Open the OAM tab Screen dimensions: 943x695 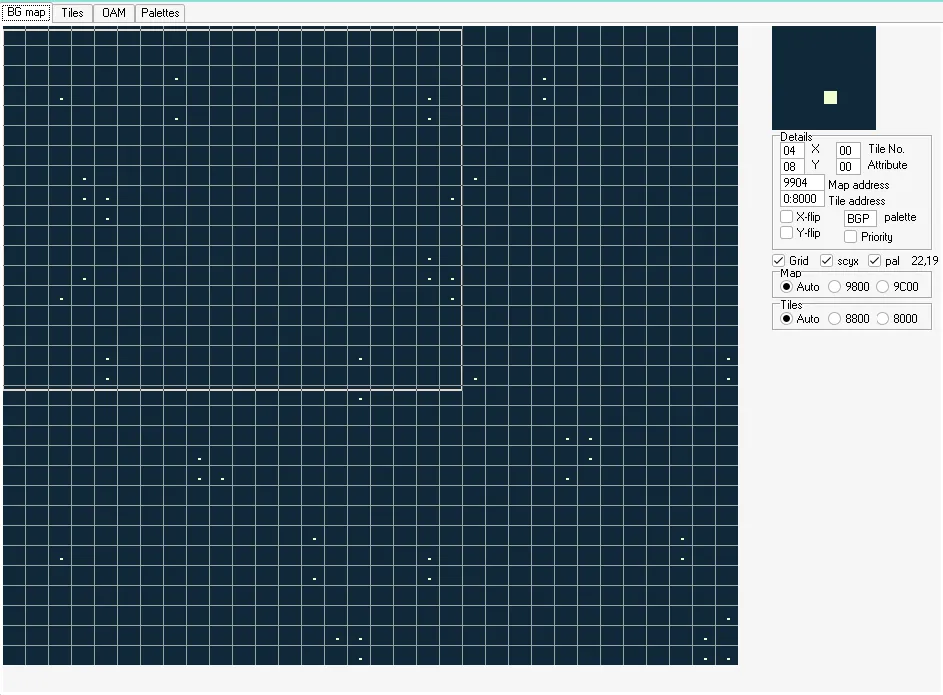point(114,13)
